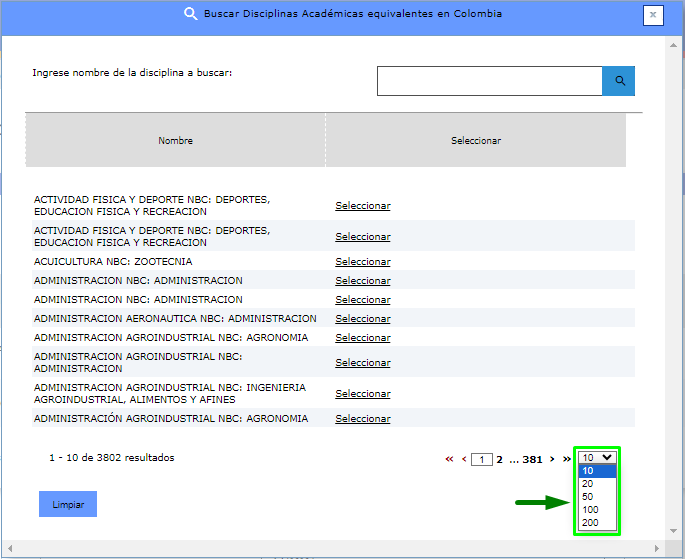Jump to last page using double-right arrows
Viewport: 685px width, 559px height.
coord(566,460)
